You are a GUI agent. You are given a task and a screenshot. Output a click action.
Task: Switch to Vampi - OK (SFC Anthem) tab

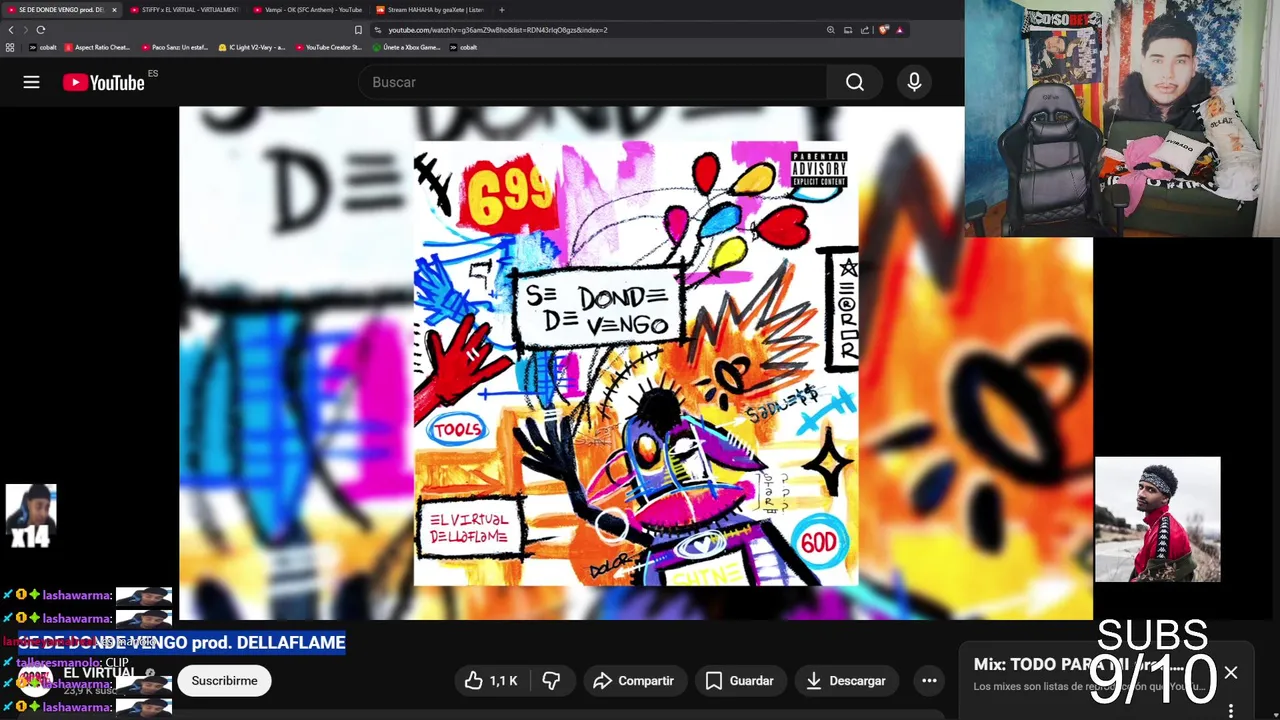click(x=306, y=10)
